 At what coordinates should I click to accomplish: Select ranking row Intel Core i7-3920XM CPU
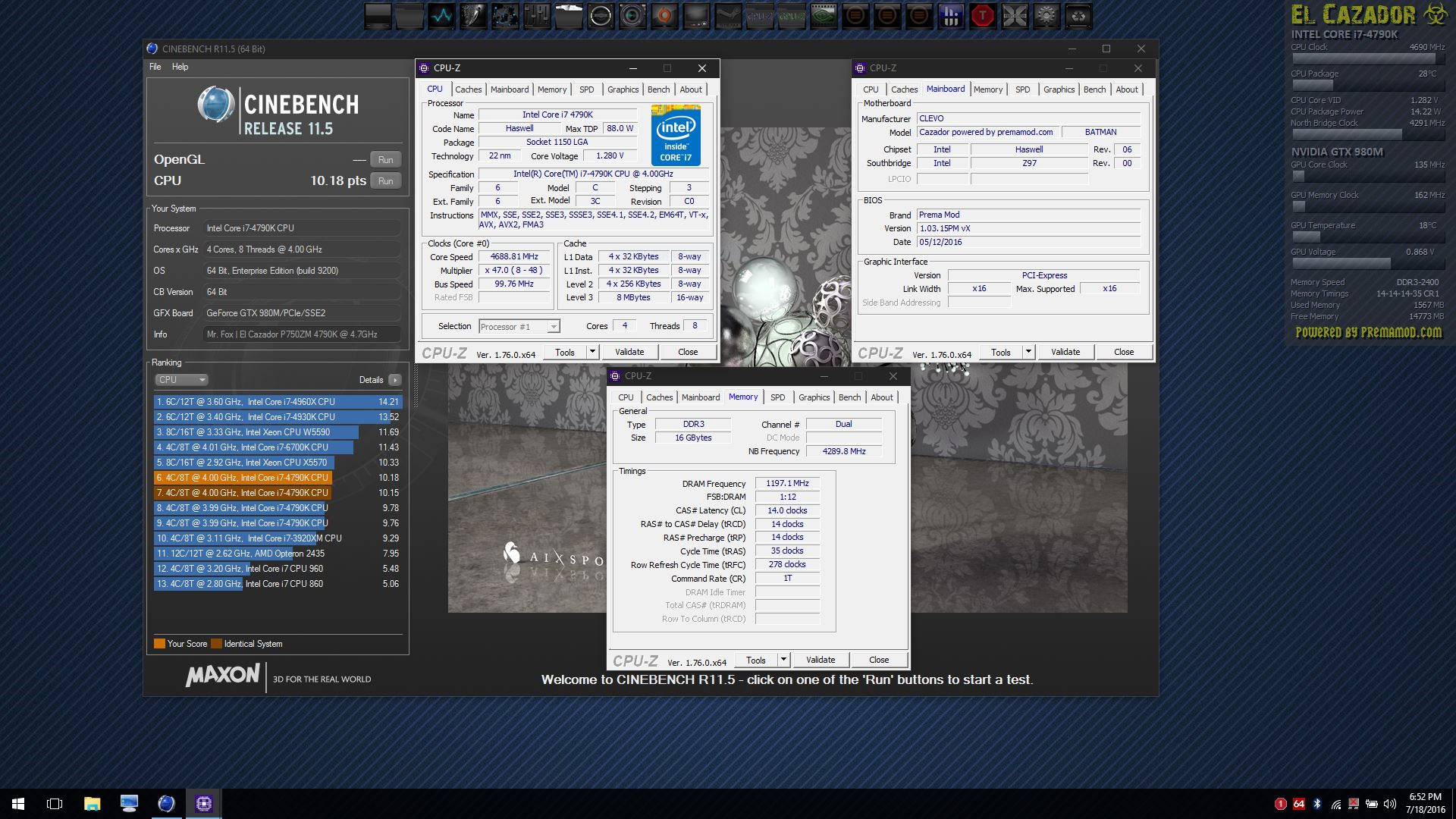(278, 538)
